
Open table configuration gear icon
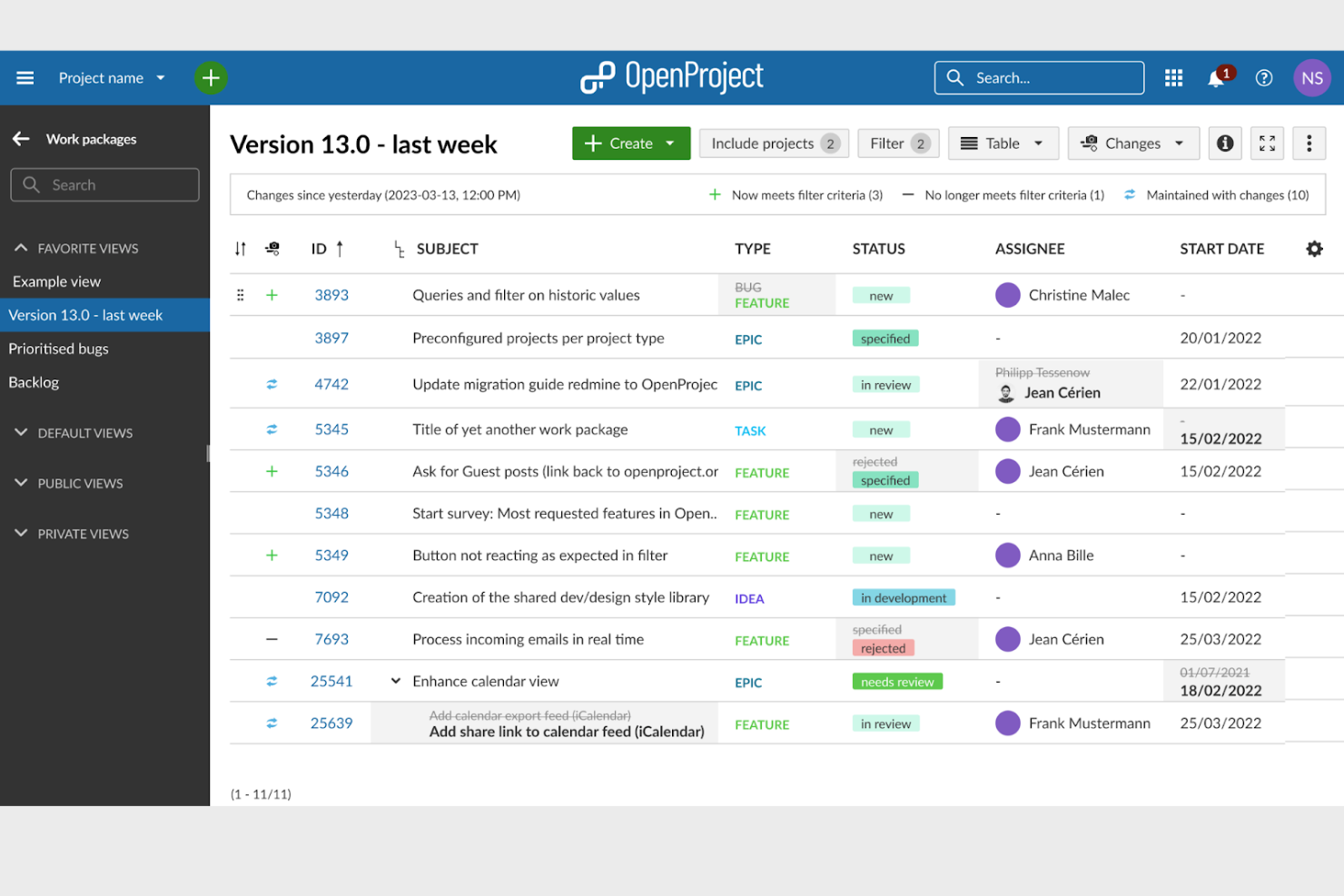1314,249
